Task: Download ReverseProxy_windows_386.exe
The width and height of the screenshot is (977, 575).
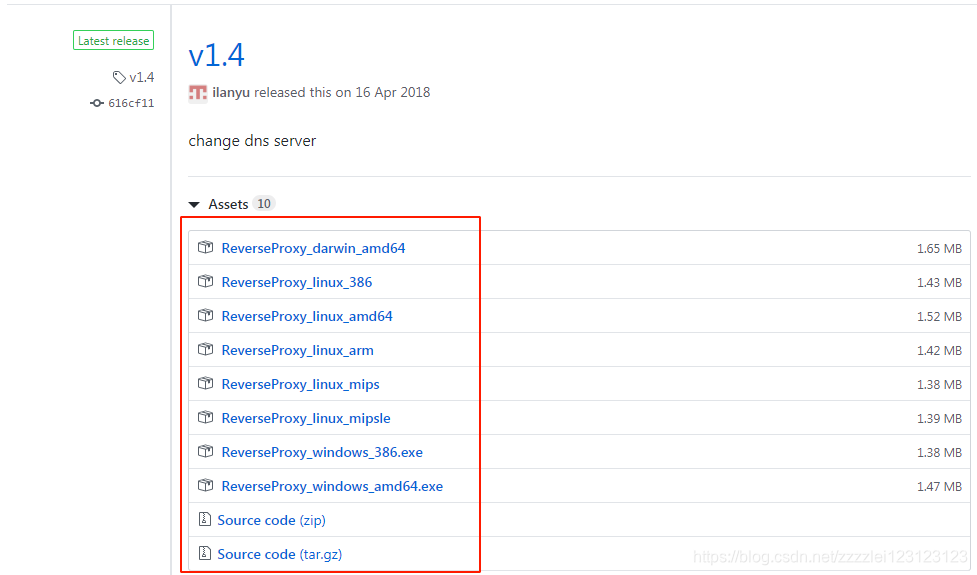Action: point(322,452)
